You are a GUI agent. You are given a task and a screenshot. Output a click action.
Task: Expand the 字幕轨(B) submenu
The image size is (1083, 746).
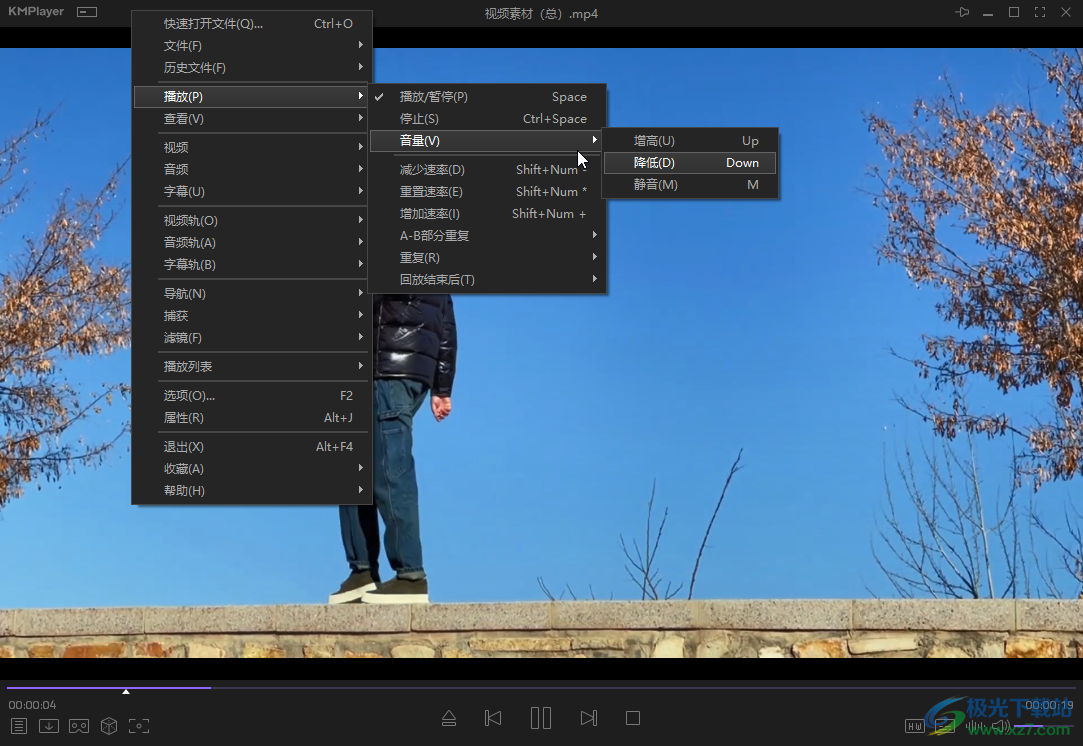click(251, 265)
